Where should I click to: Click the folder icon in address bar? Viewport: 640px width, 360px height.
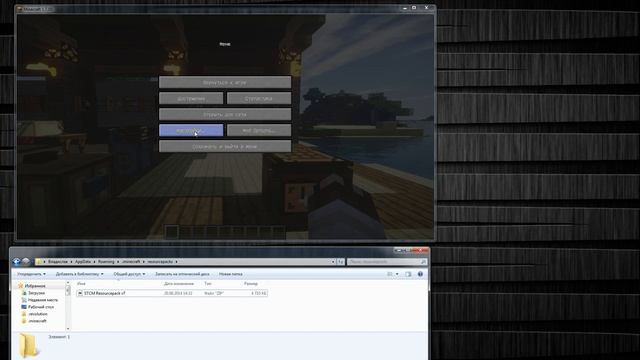click(39, 262)
